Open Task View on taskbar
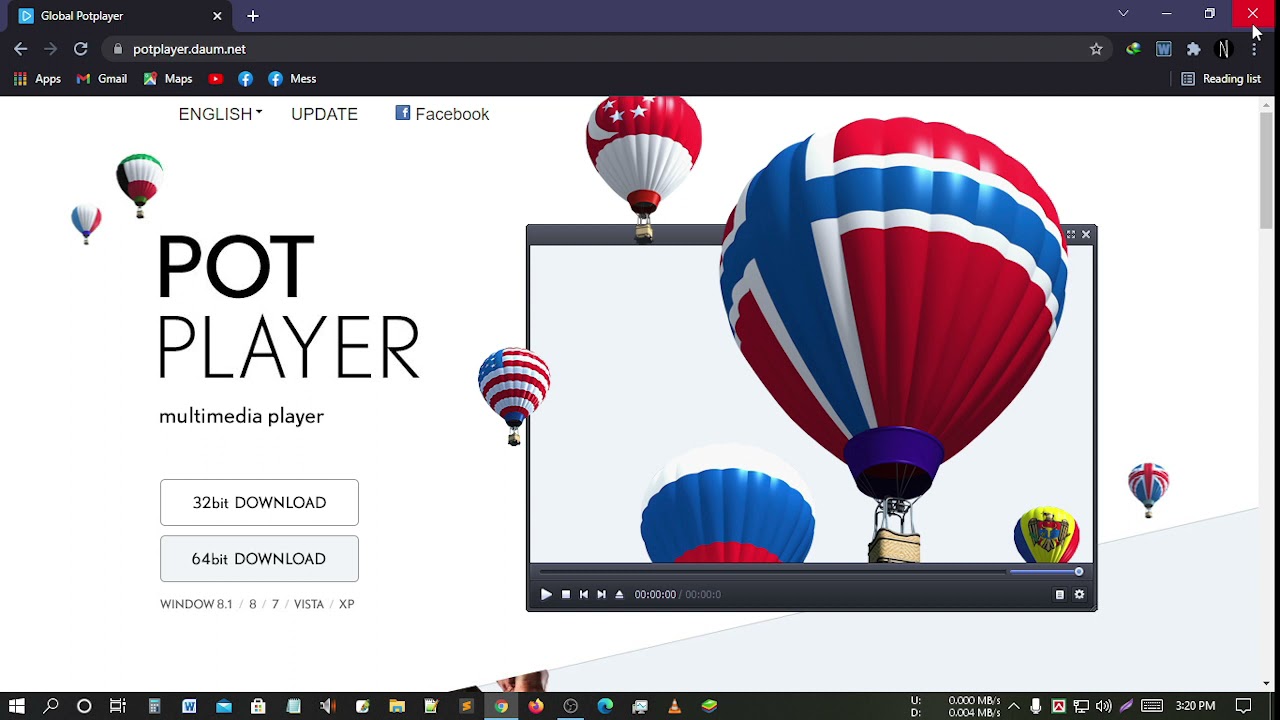The width and height of the screenshot is (1280, 720). point(118,706)
